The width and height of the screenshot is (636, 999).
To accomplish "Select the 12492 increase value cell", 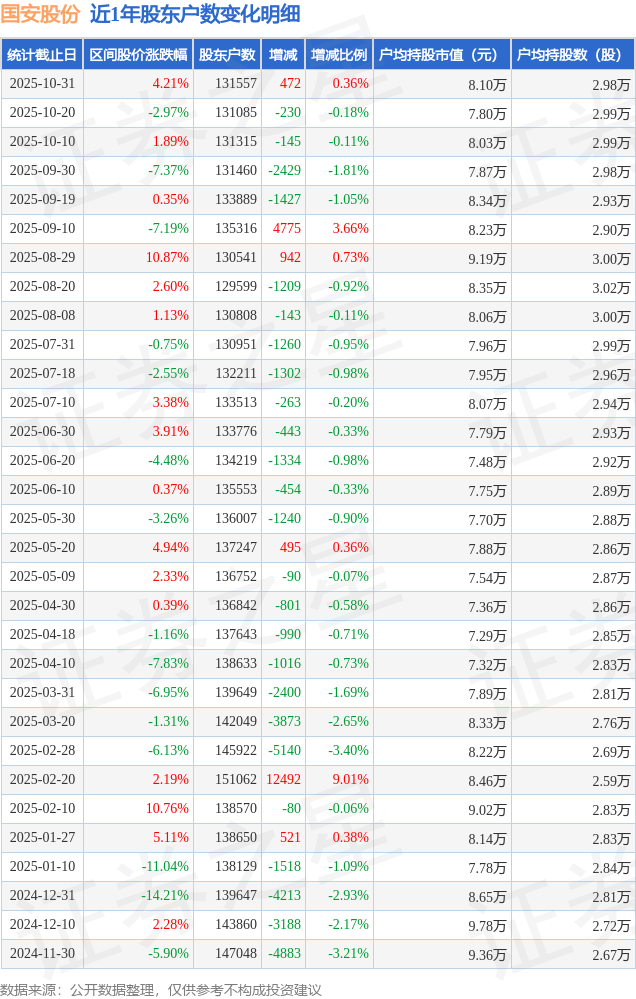I will point(283,780).
